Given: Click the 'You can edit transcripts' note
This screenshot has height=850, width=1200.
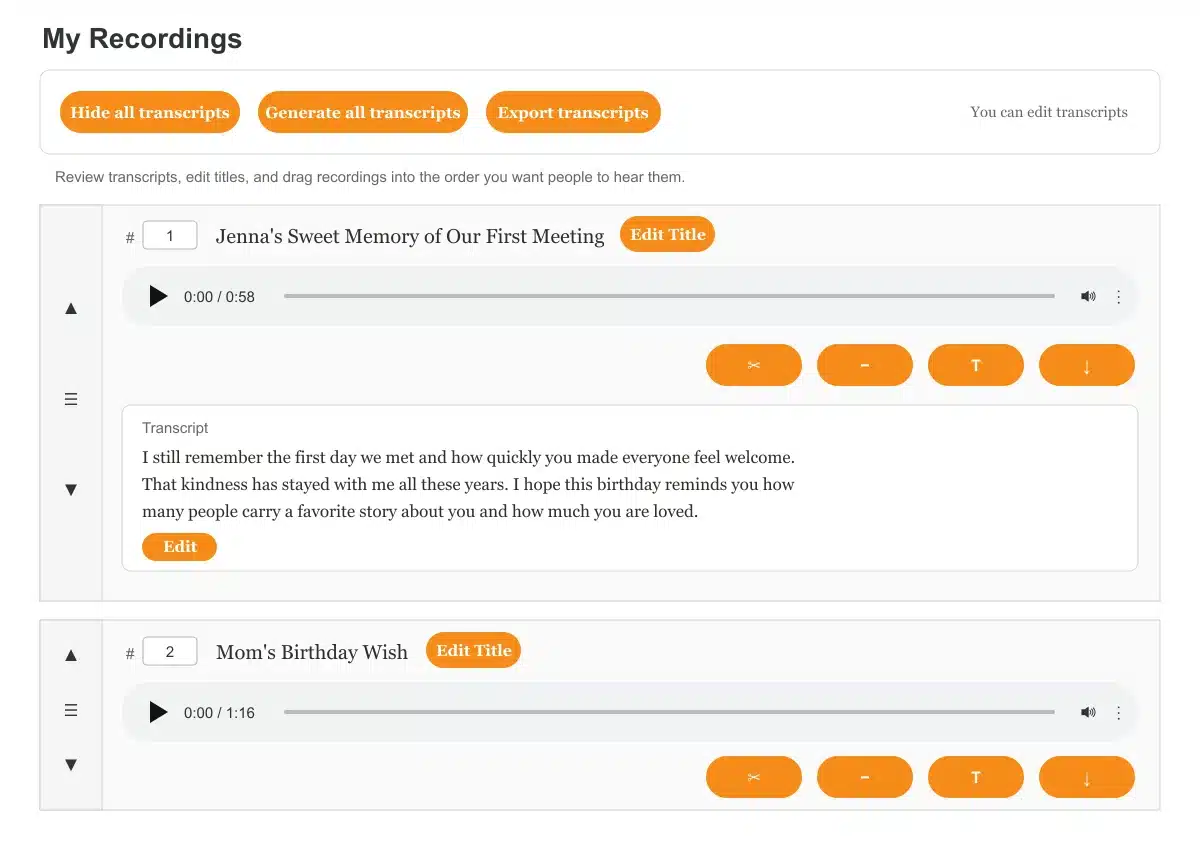Looking at the screenshot, I should coord(1049,112).
